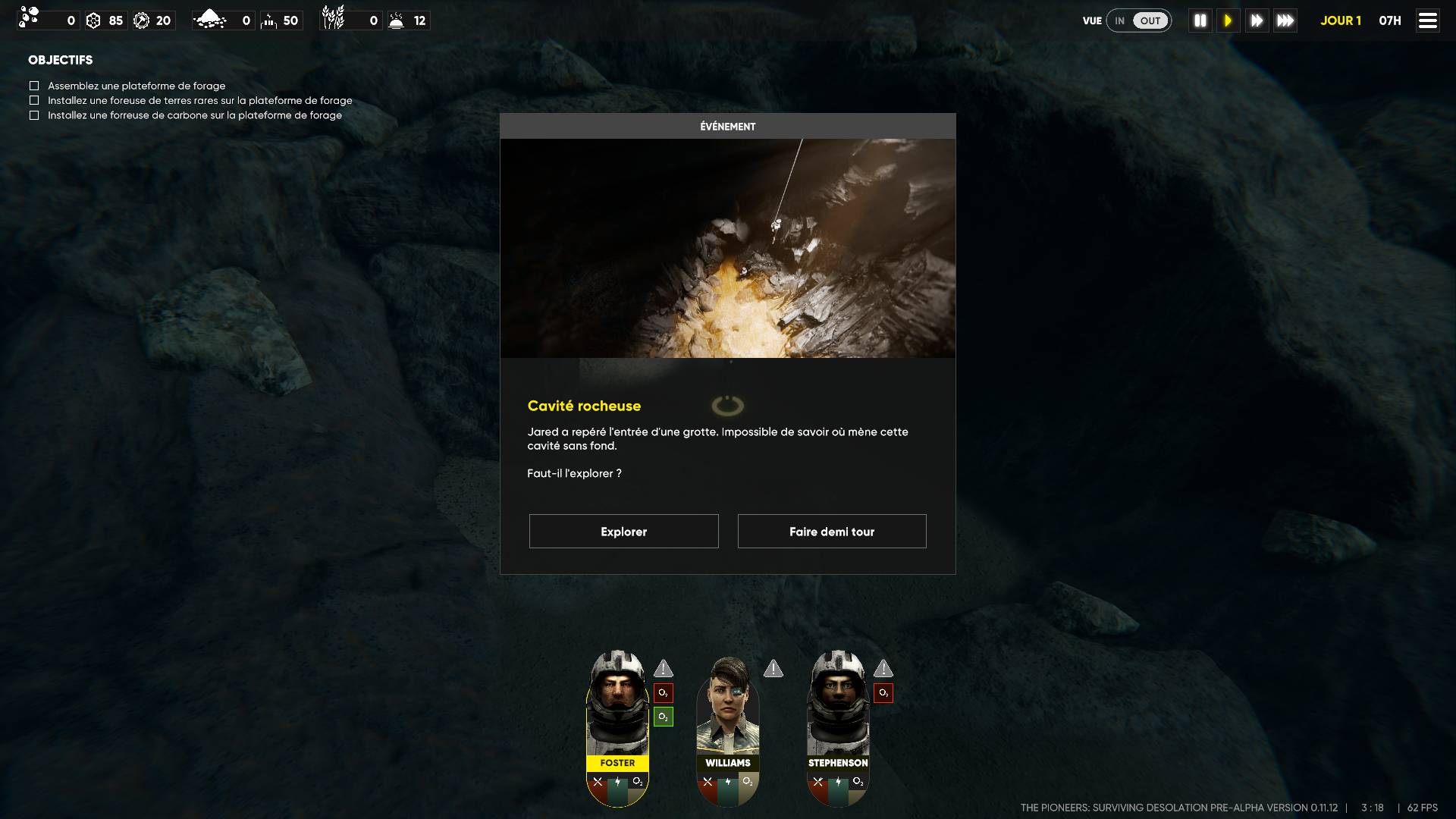Check the 'forreuse de carbone' objective
Screen dimensions: 1456x819
[34, 115]
